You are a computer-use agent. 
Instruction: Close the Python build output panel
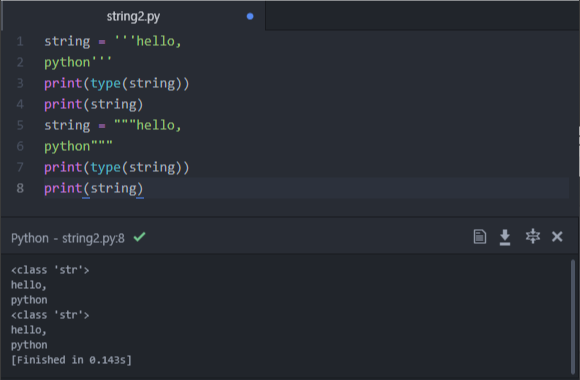click(557, 236)
